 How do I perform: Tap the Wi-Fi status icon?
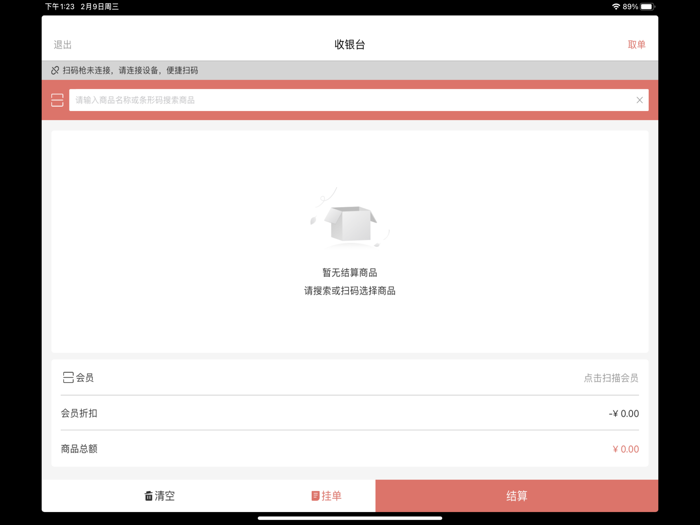click(616, 6)
